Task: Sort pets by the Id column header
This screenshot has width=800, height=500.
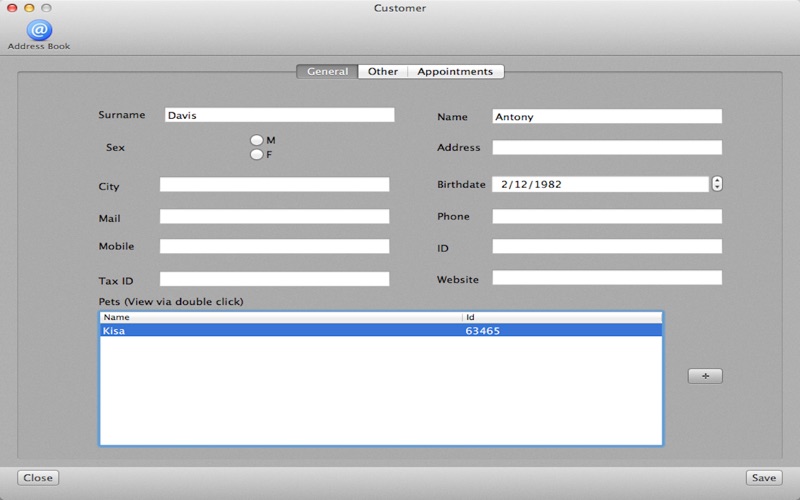Action: tap(562, 317)
